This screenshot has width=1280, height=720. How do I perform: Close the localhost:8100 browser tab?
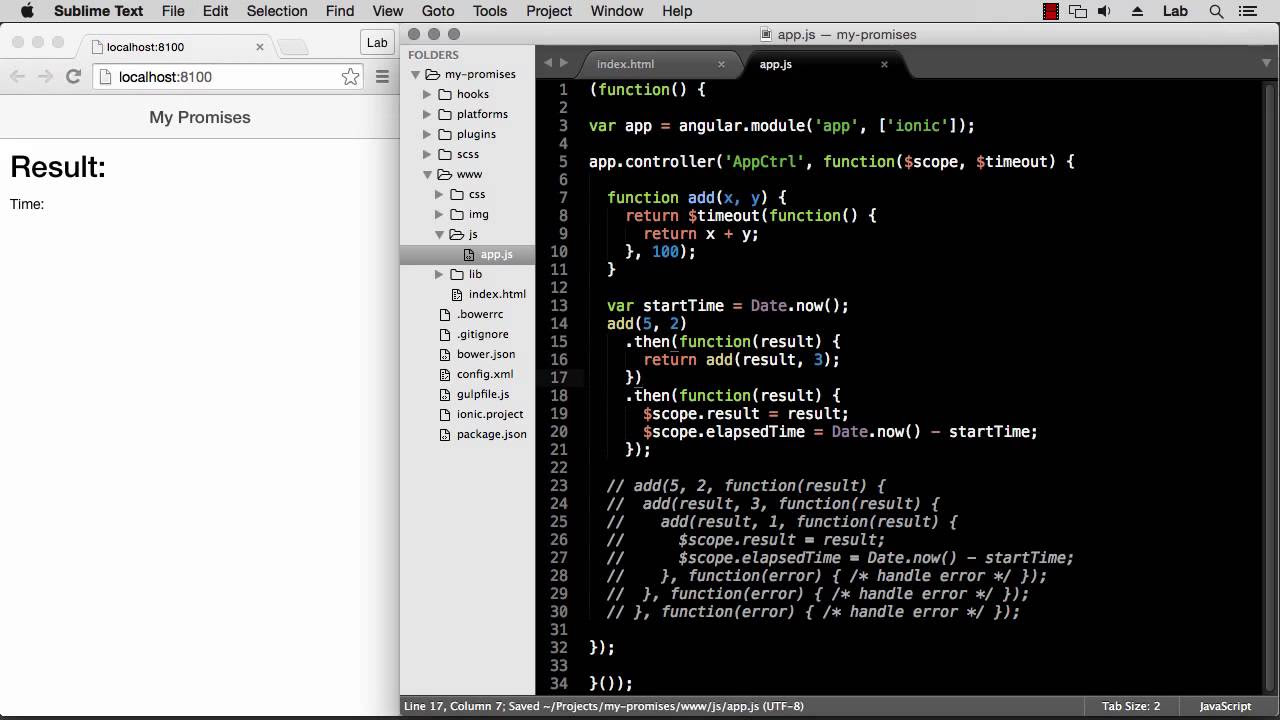click(x=260, y=46)
